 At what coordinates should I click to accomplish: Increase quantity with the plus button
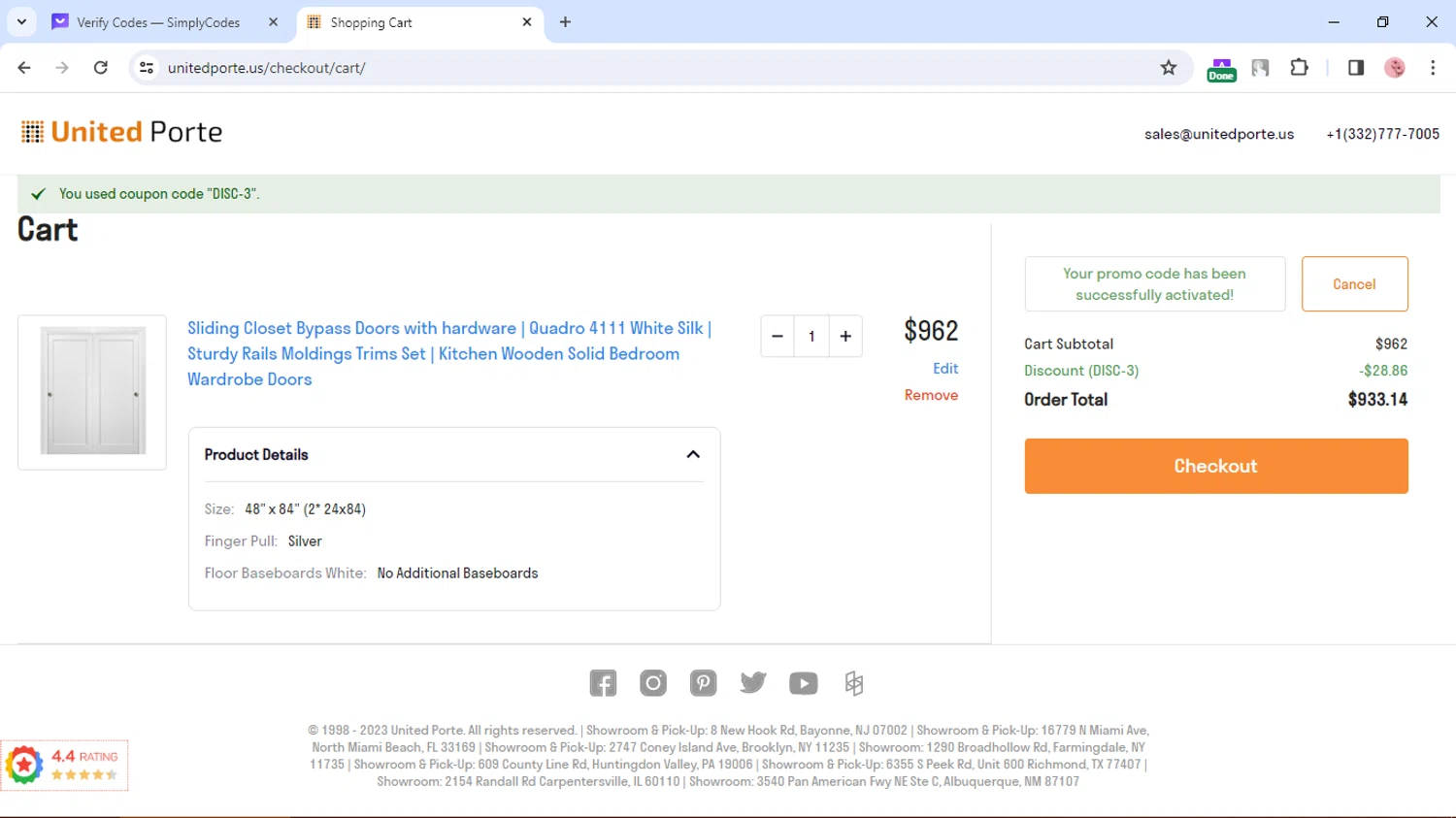tap(845, 337)
